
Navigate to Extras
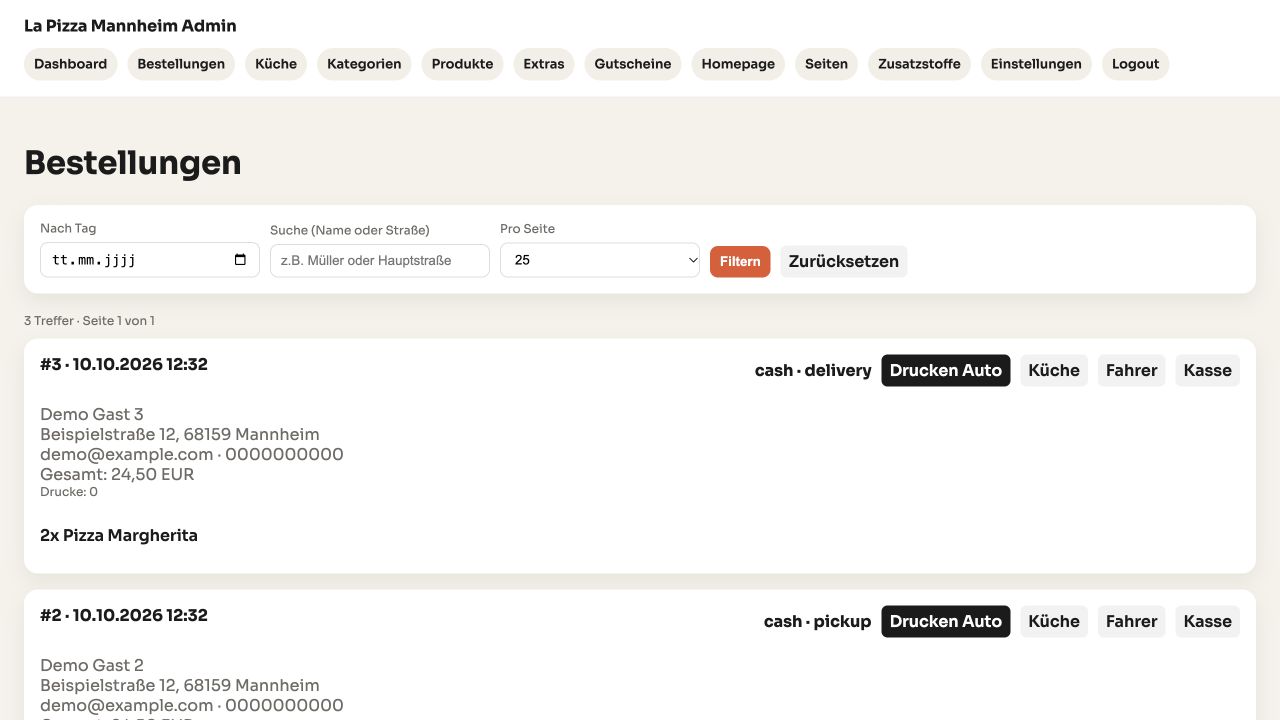(x=544, y=64)
